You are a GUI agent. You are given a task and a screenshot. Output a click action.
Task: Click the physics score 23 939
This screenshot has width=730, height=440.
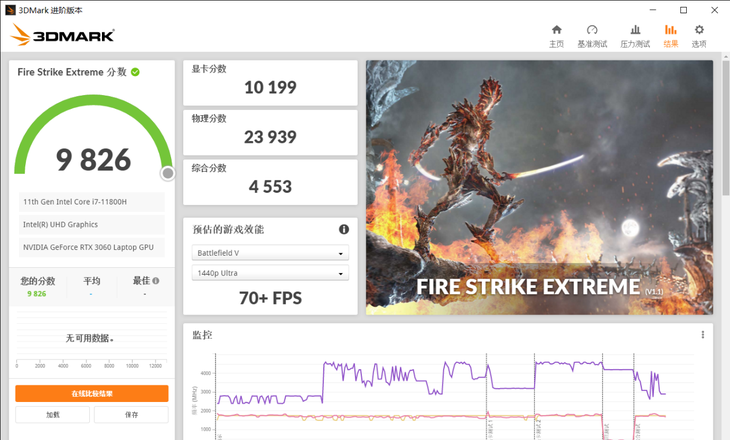270,137
